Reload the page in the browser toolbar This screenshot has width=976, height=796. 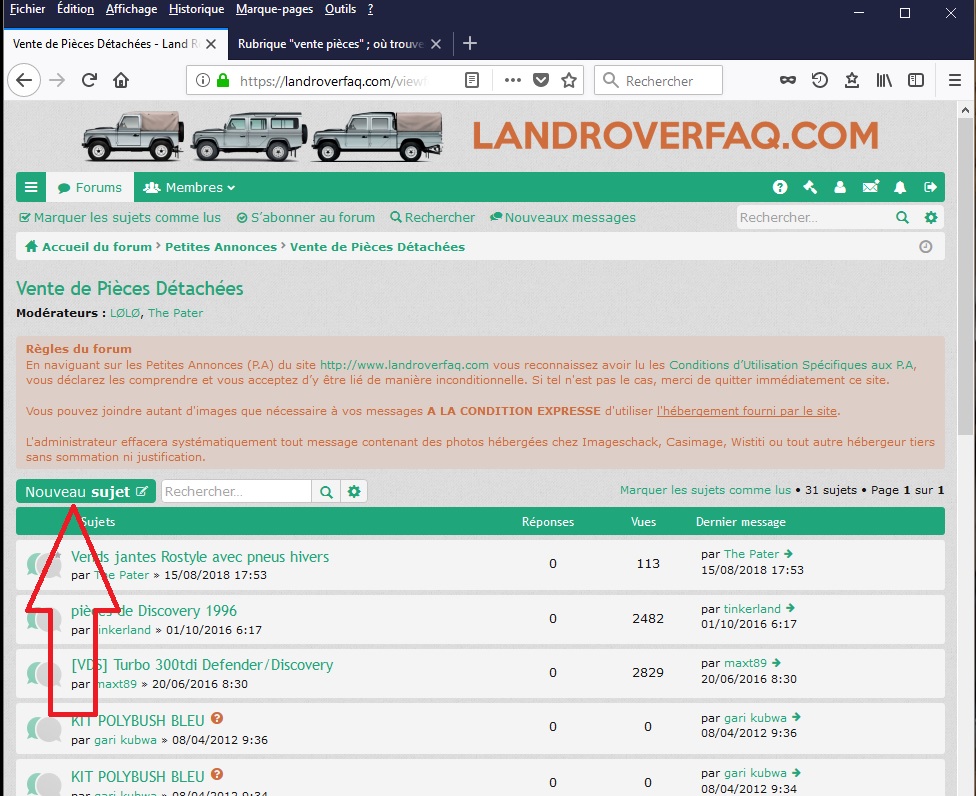(89, 81)
